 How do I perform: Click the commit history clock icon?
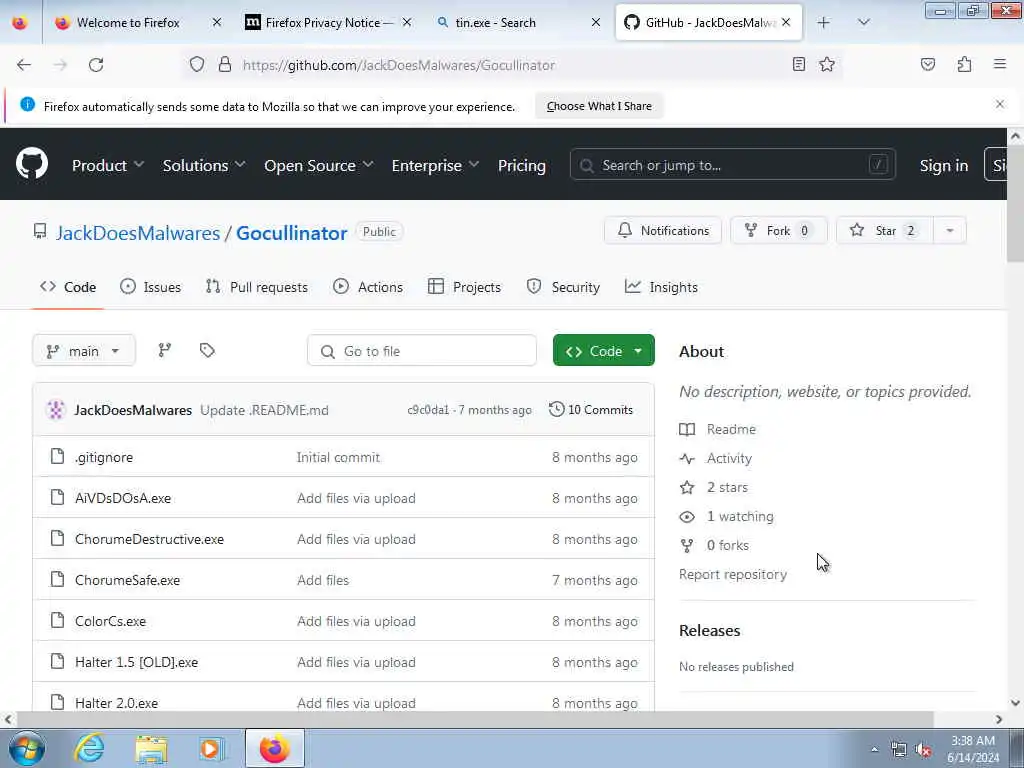(556, 409)
